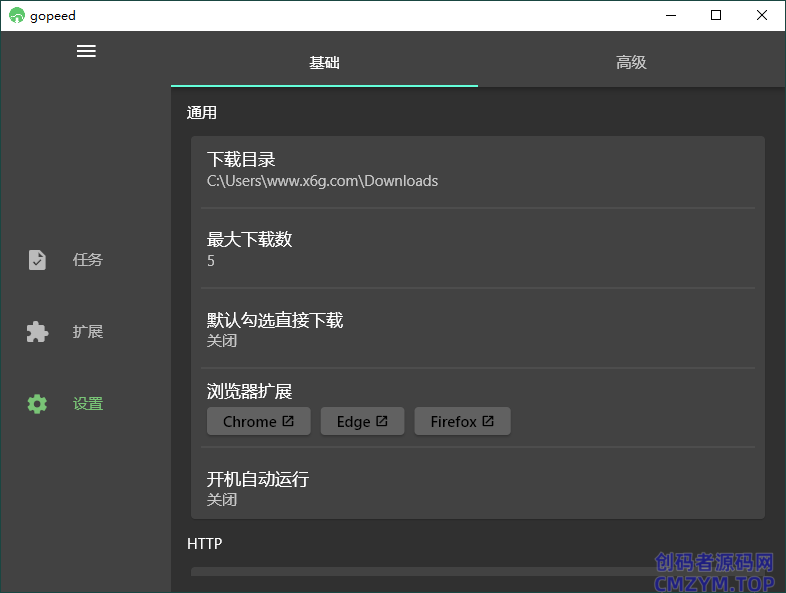Click the green 设置 gear icon
The width and height of the screenshot is (786, 593).
[37, 404]
